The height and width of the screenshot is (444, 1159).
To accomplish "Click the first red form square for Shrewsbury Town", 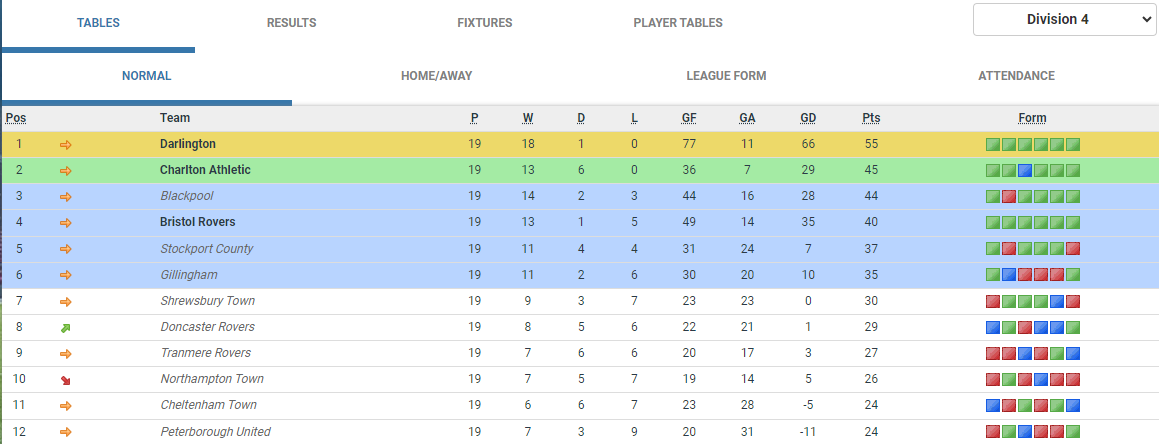I will tap(993, 301).
